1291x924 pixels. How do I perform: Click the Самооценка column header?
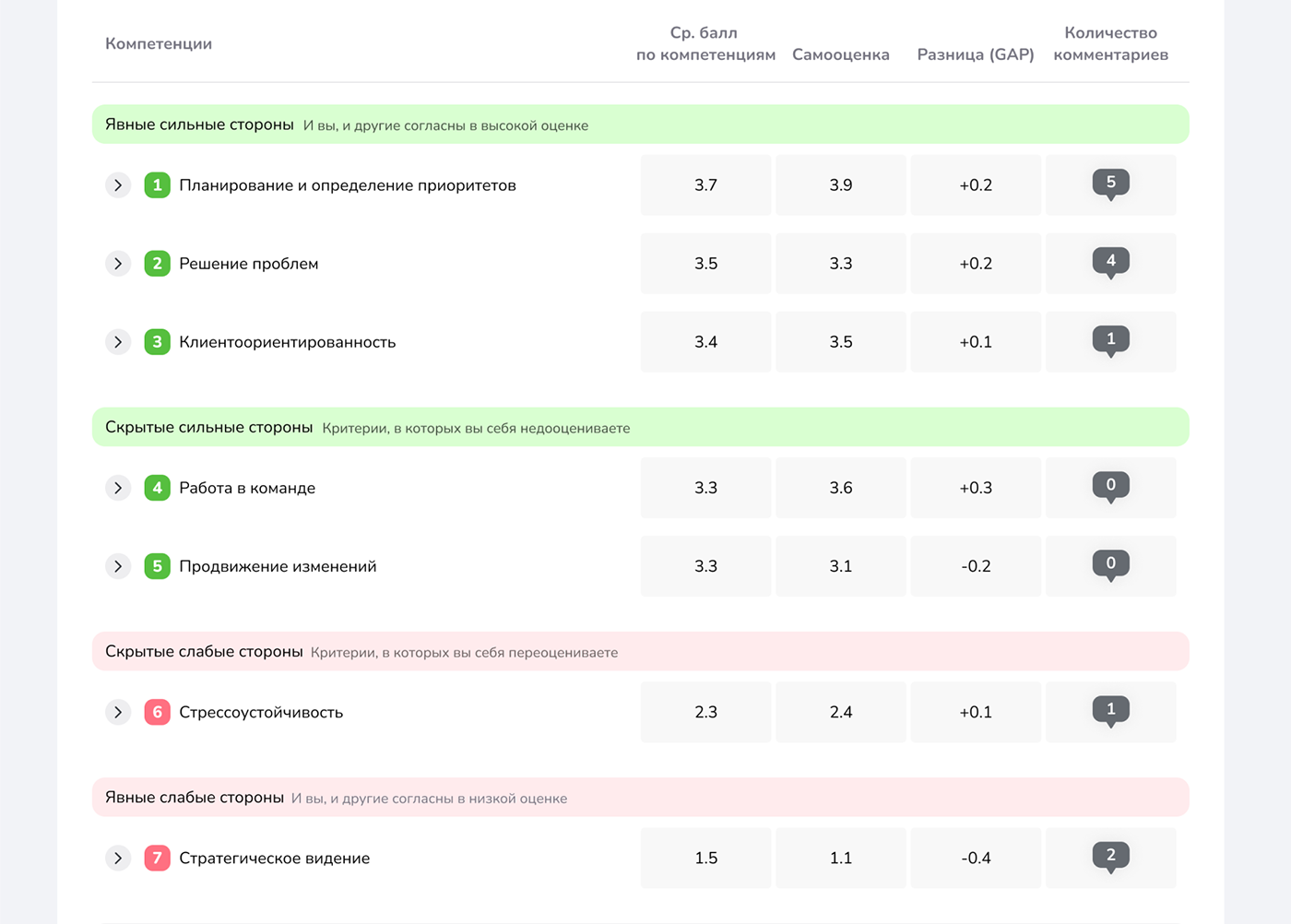(x=840, y=53)
